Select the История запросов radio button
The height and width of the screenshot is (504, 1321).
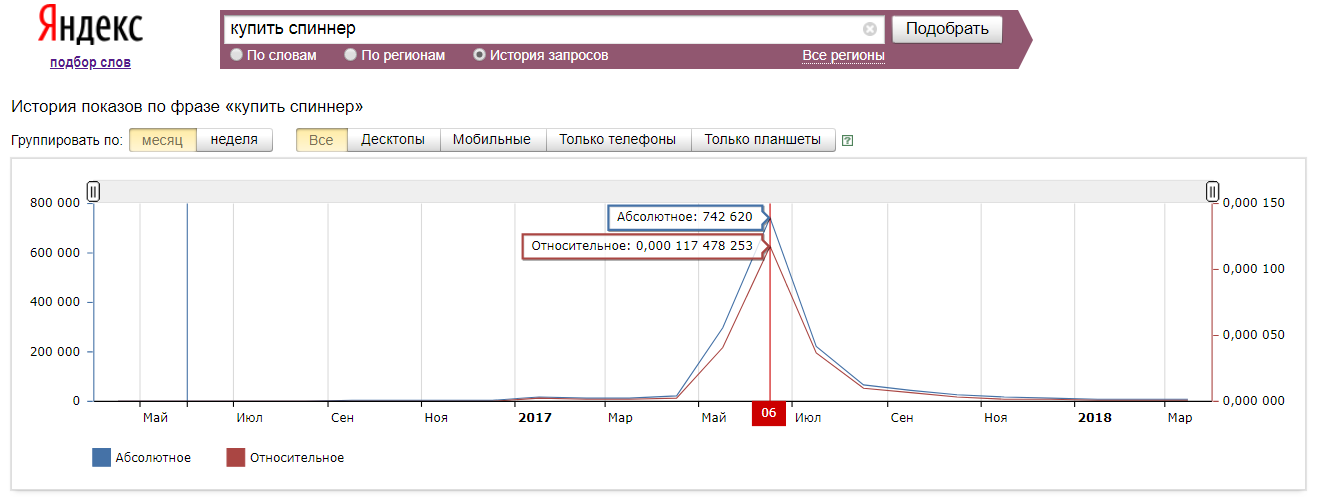480,55
